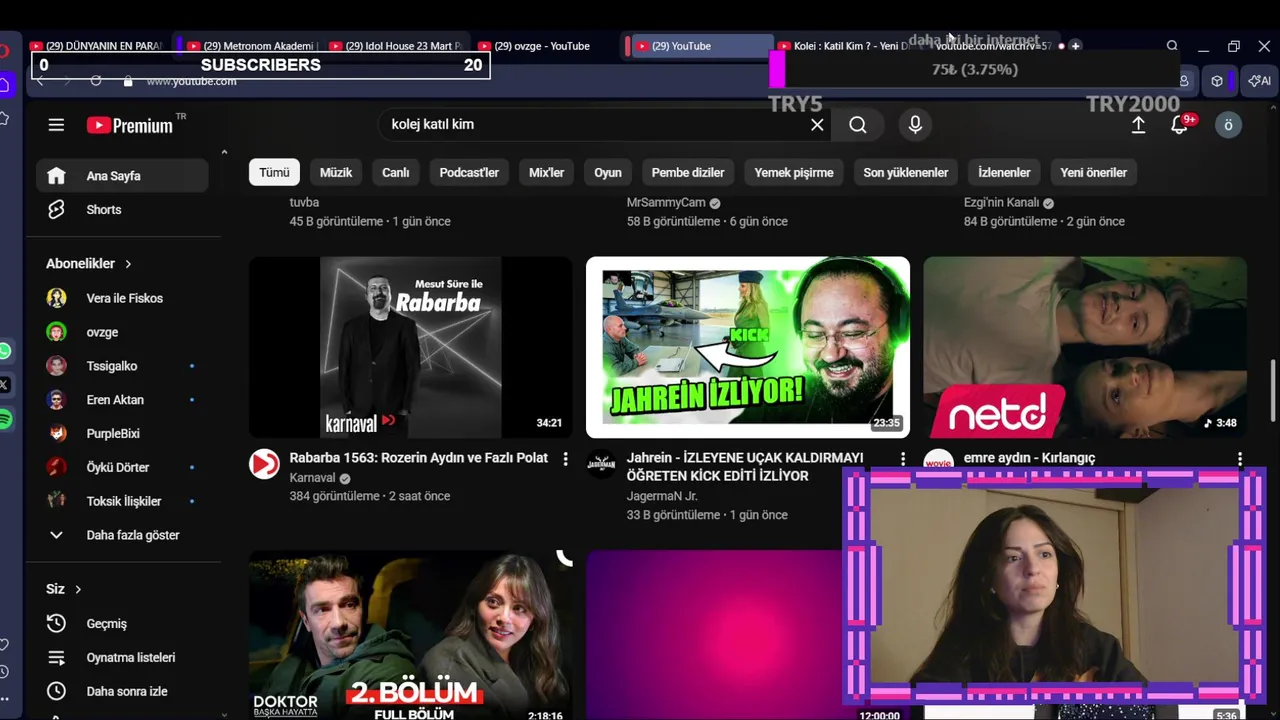Select the Canlı filter chip
Image resolution: width=1280 pixels, height=720 pixels.
(396, 173)
